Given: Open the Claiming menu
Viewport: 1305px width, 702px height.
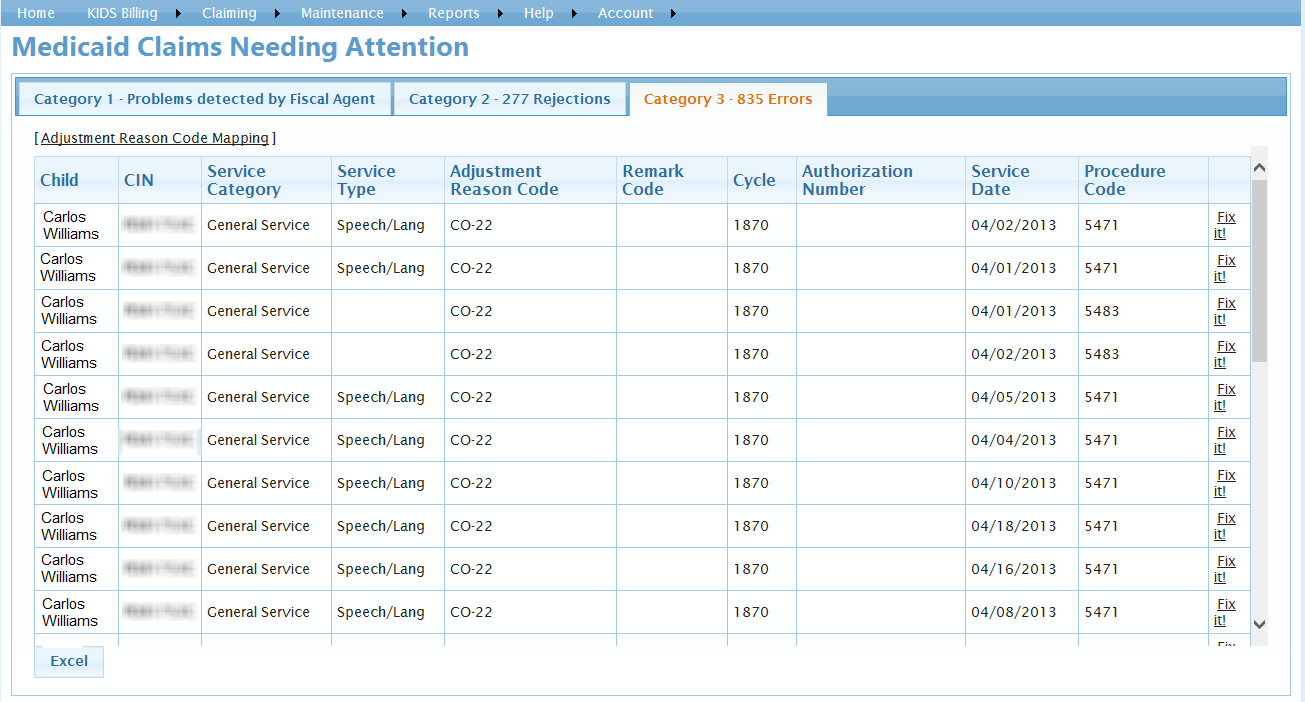Looking at the screenshot, I should click(229, 13).
